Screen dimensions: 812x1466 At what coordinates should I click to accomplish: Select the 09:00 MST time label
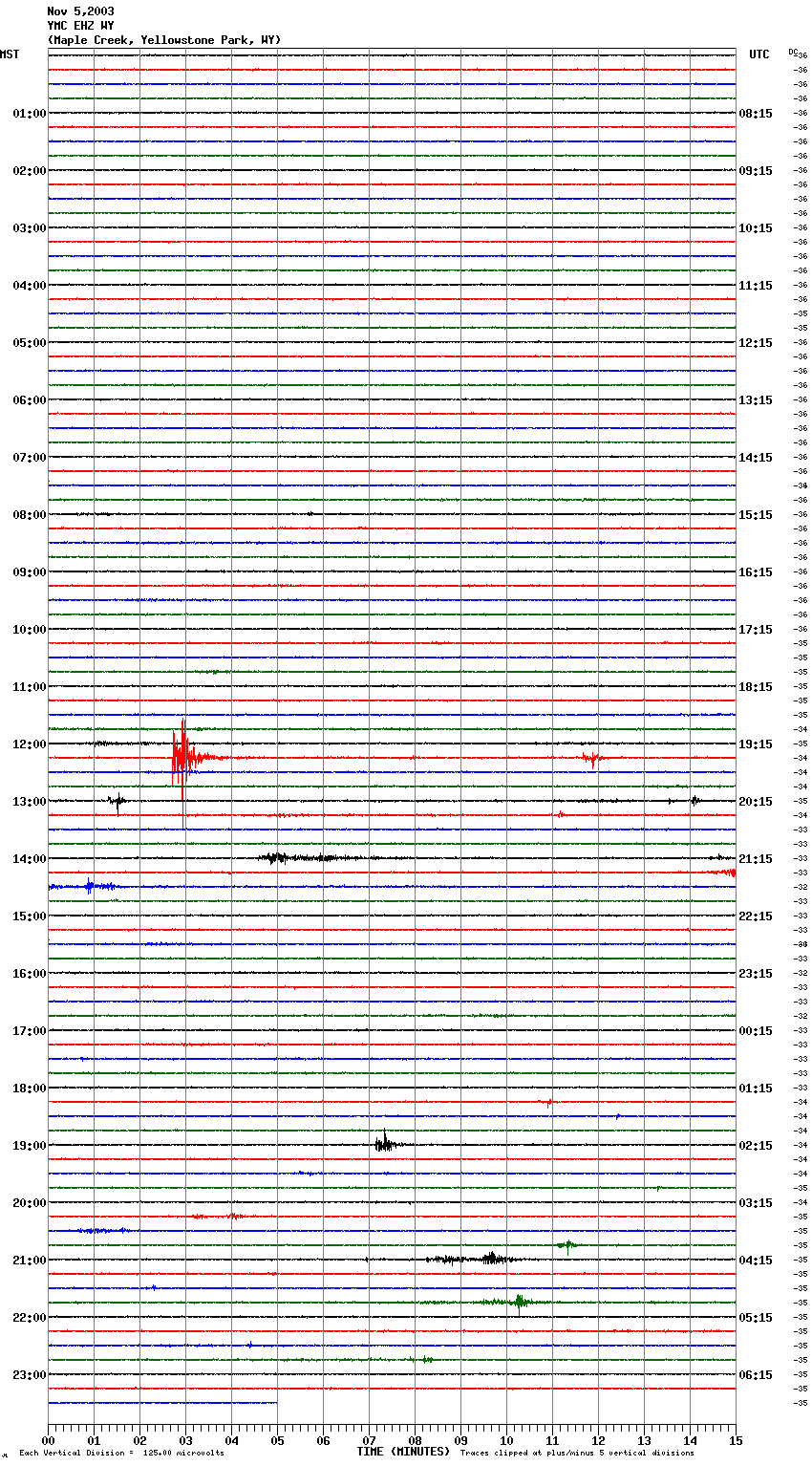click(30, 572)
